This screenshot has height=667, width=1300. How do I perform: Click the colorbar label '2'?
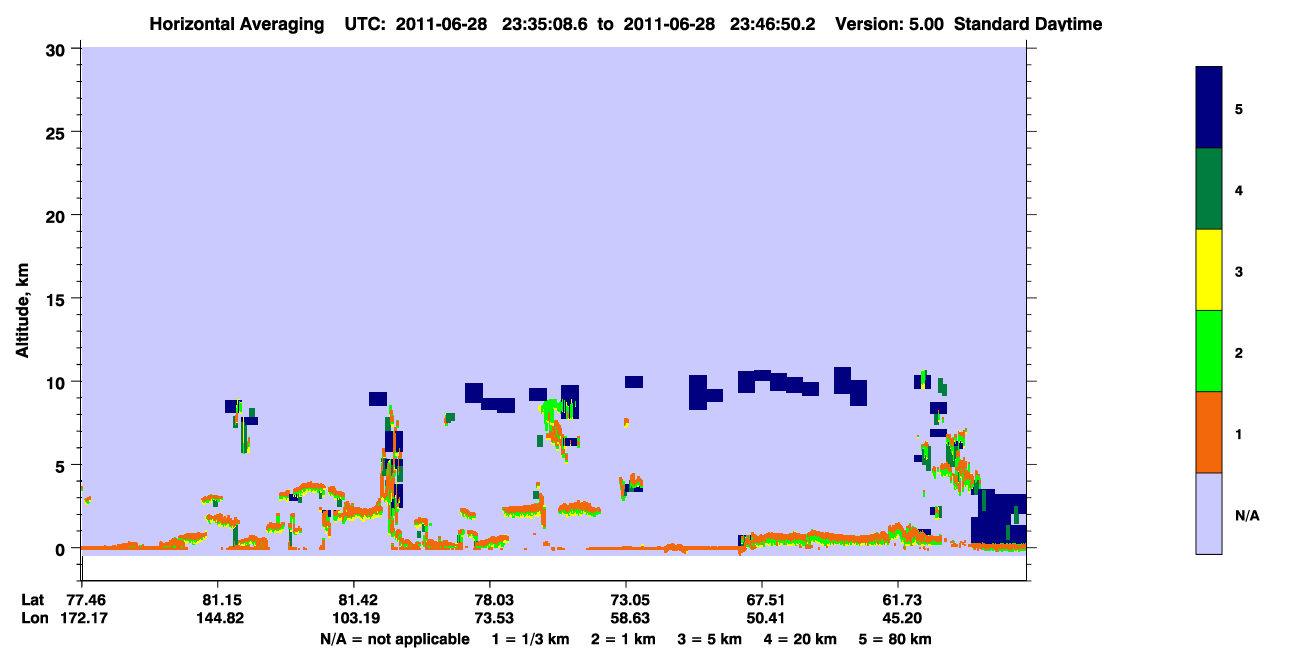1239,353
